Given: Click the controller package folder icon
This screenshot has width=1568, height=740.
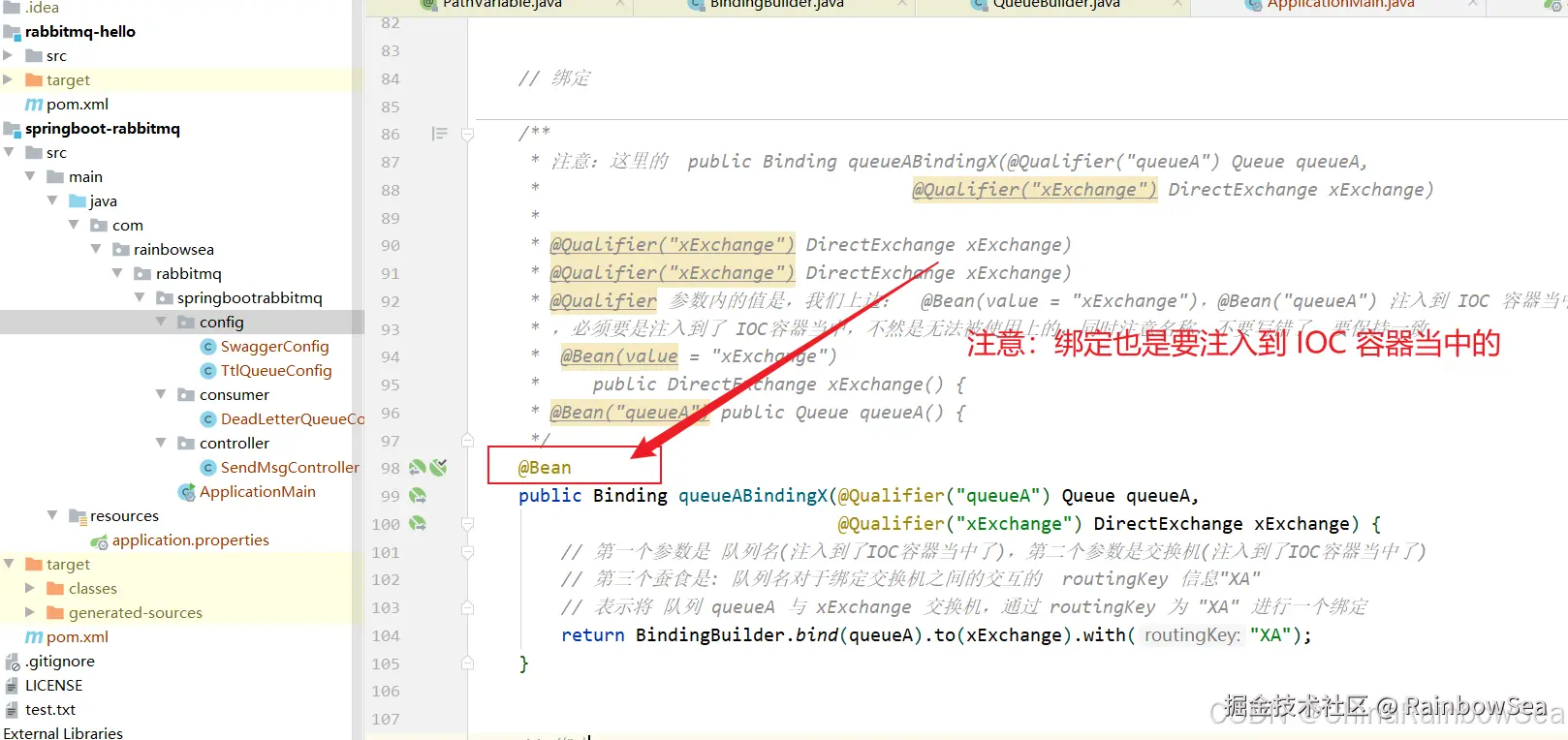Looking at the screenshot, I should (187, 444).
